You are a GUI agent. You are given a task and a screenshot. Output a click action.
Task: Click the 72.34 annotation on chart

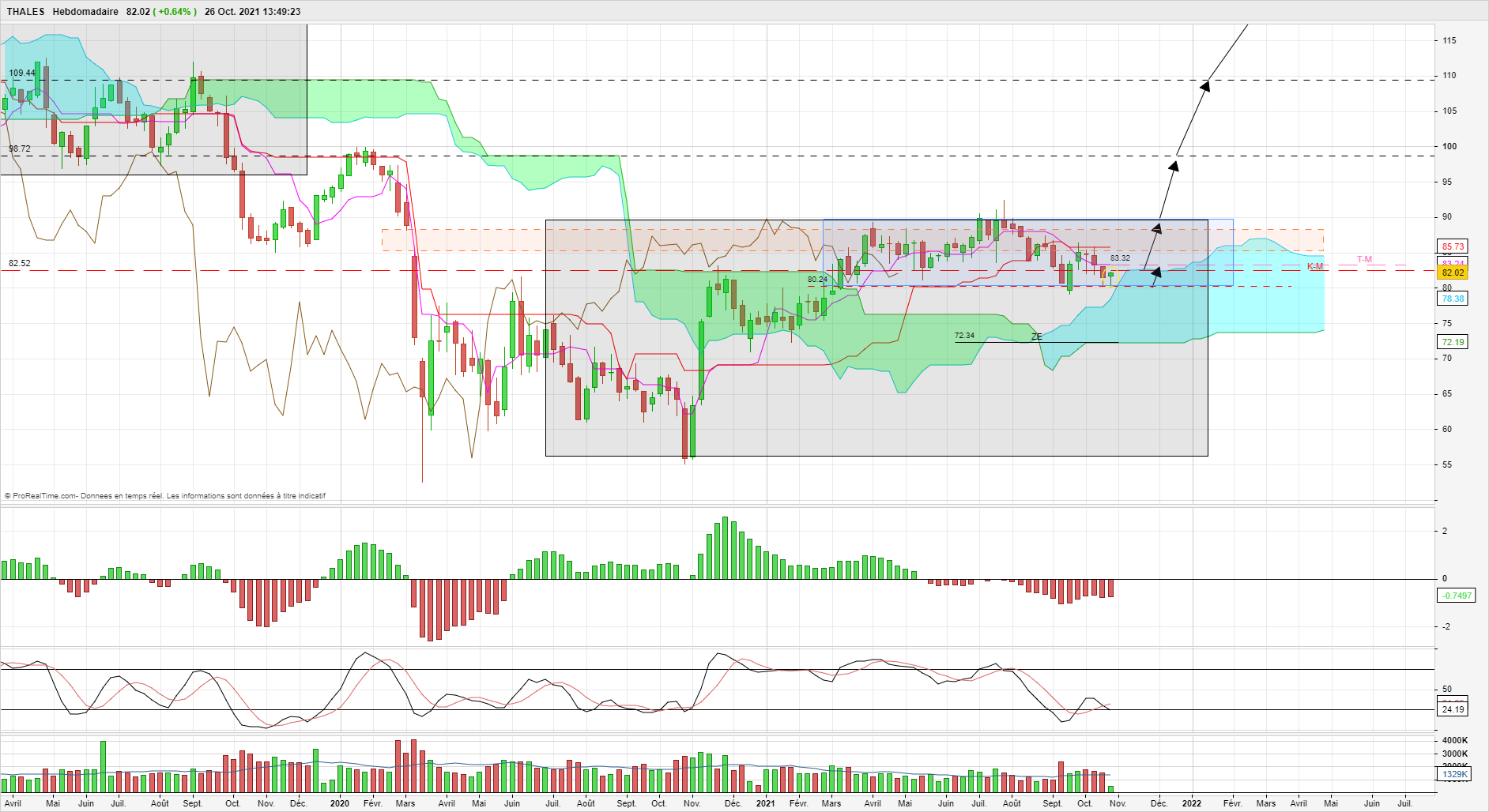[x=964, y=336]
